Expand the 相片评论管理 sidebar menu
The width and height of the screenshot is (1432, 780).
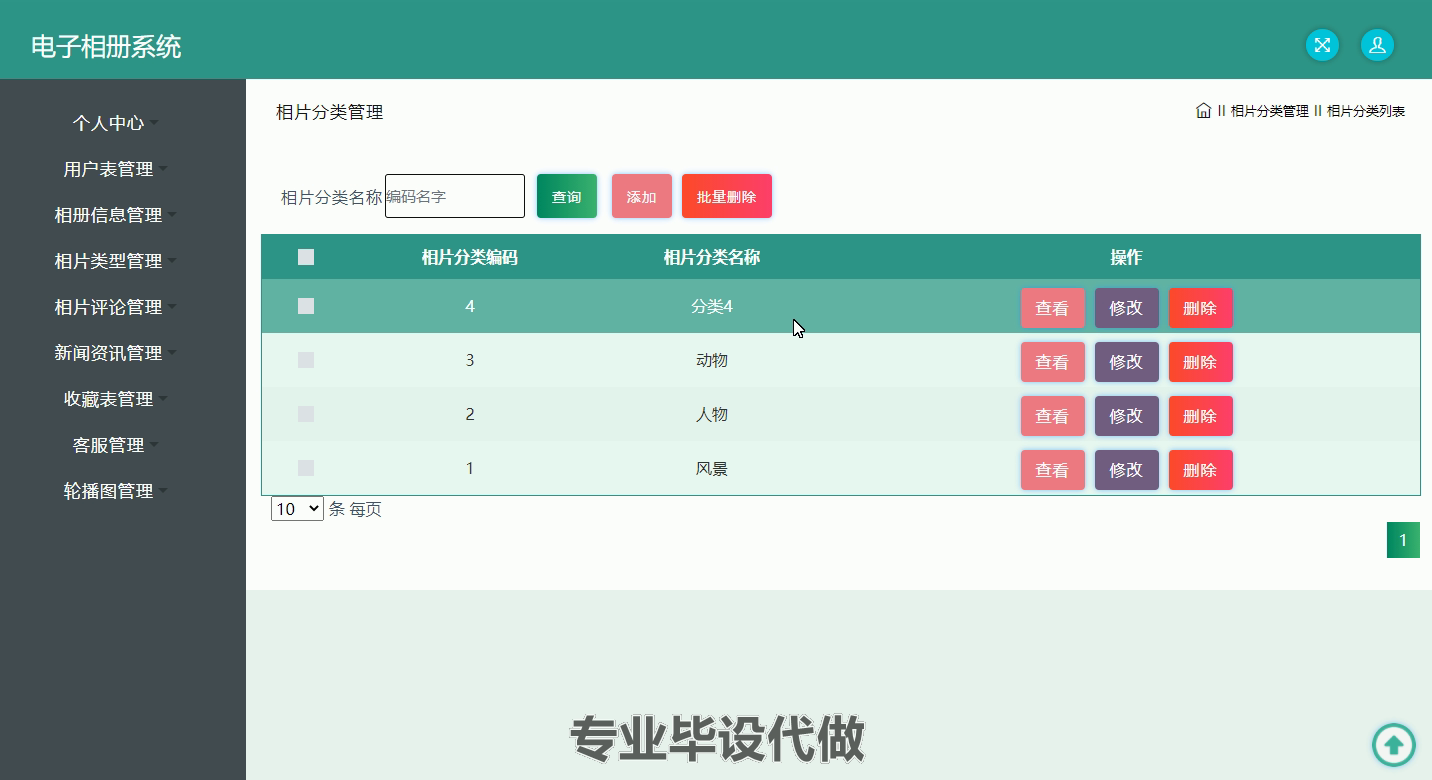point(115,307)
